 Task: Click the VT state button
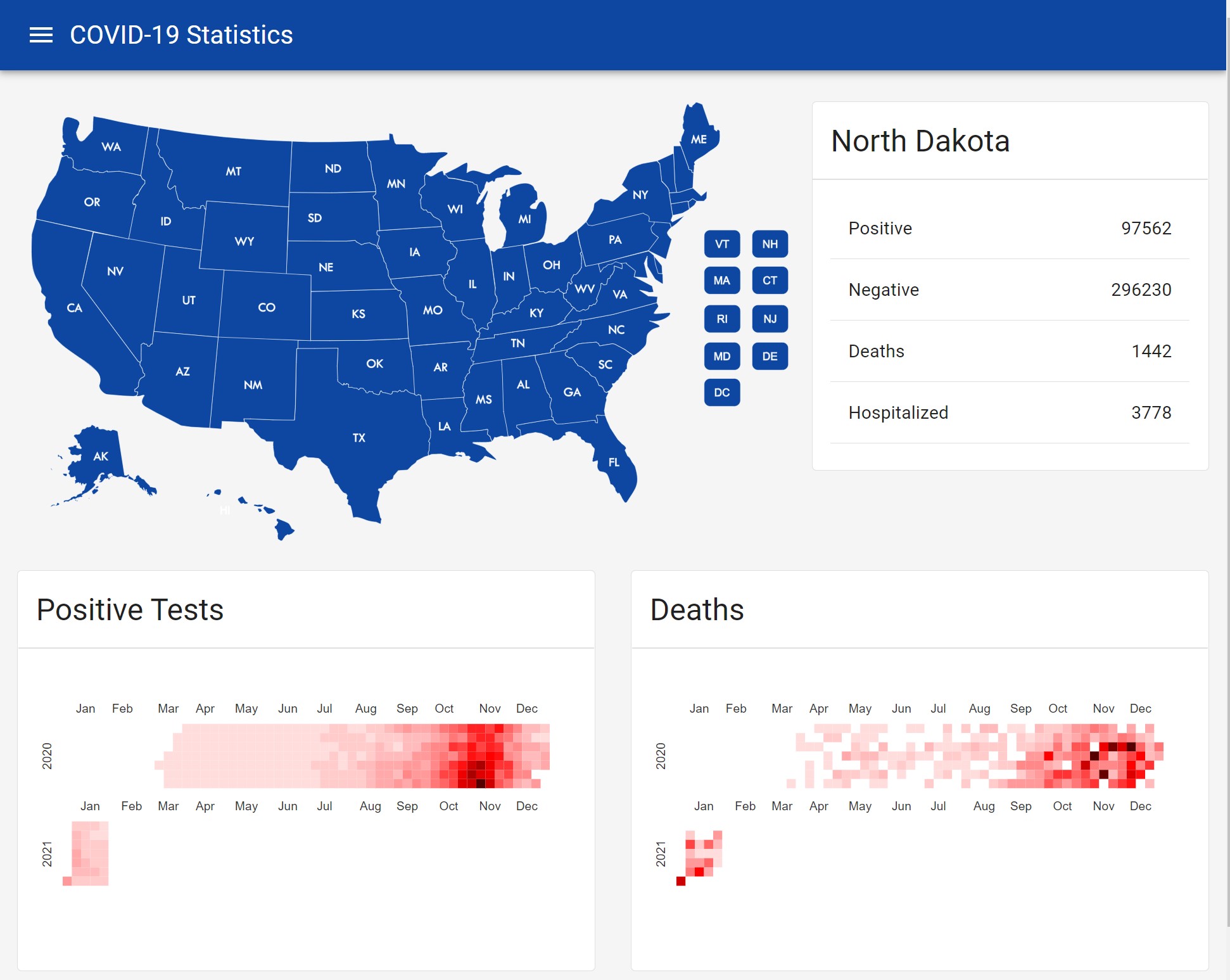coord(721,244)
